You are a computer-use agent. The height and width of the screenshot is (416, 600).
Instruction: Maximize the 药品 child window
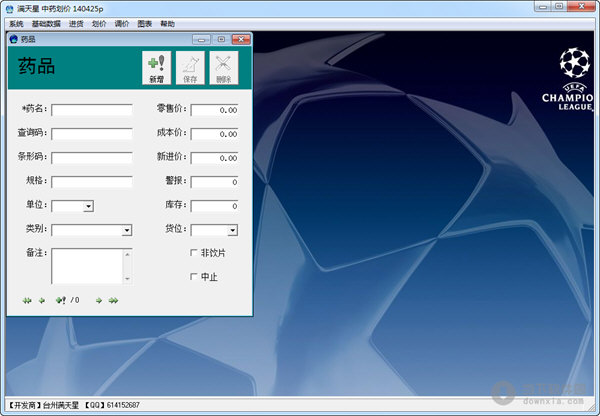tap(221, 39)
